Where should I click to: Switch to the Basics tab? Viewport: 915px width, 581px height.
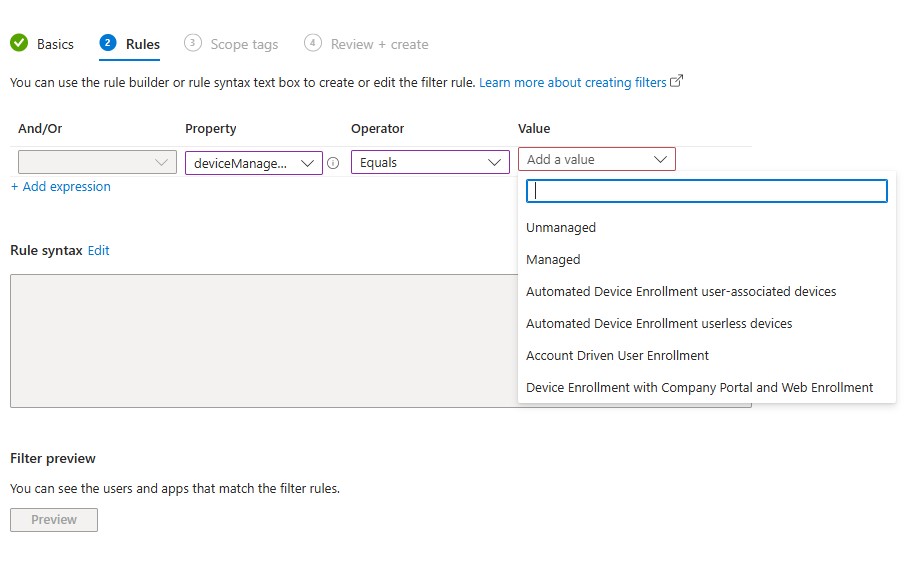click(55, 44)
